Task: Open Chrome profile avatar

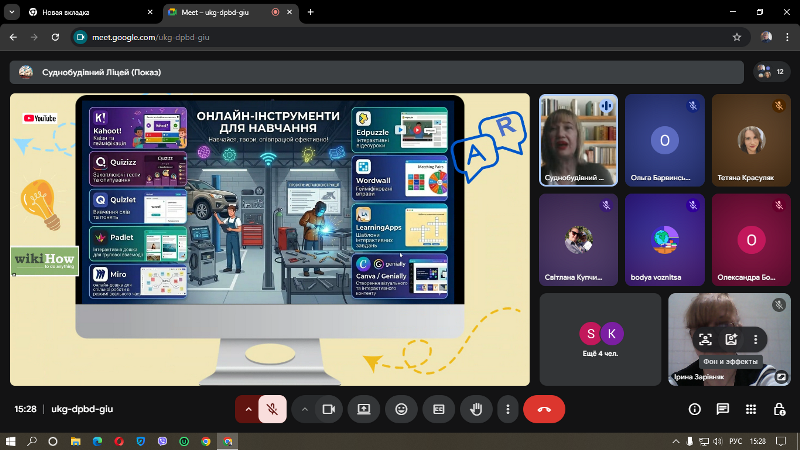Action: (x=766, y=37)
